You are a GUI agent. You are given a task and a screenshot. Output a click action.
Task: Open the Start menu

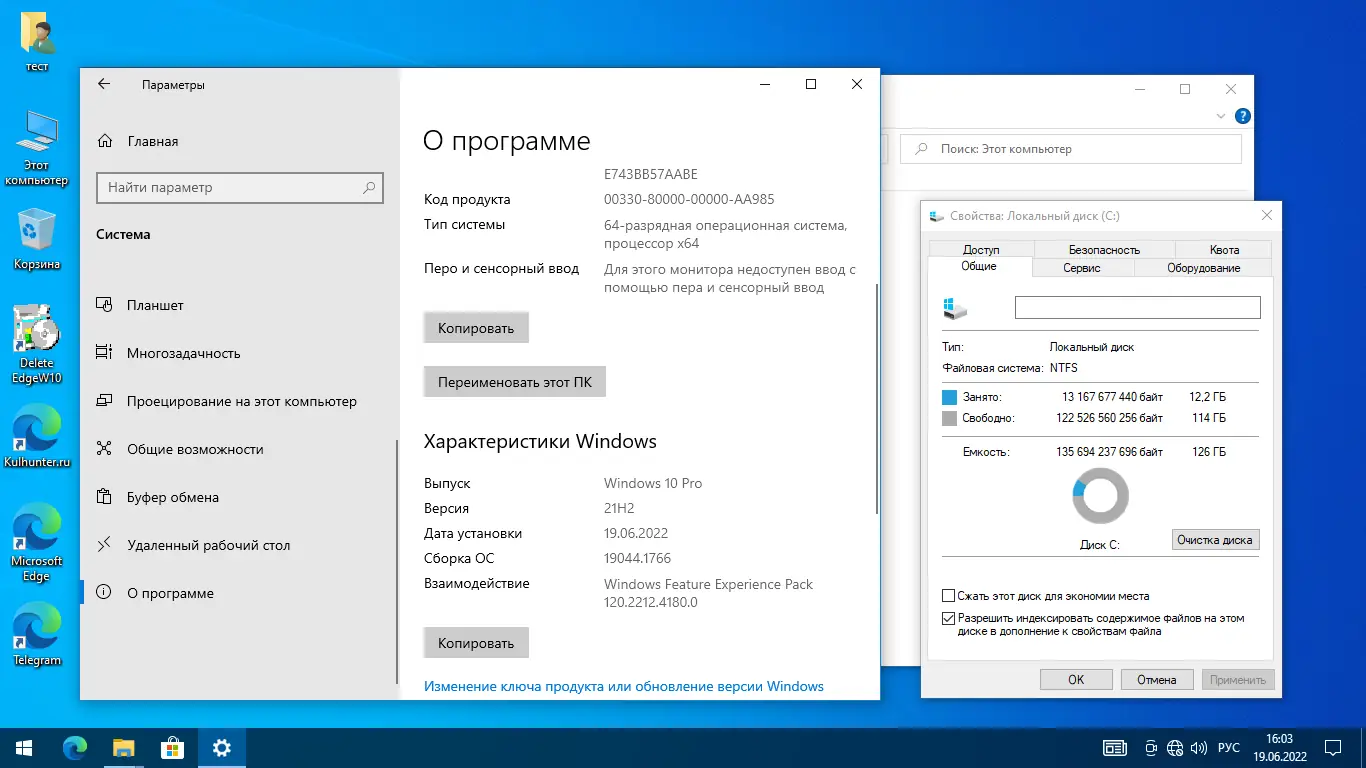tap(22, 747)
